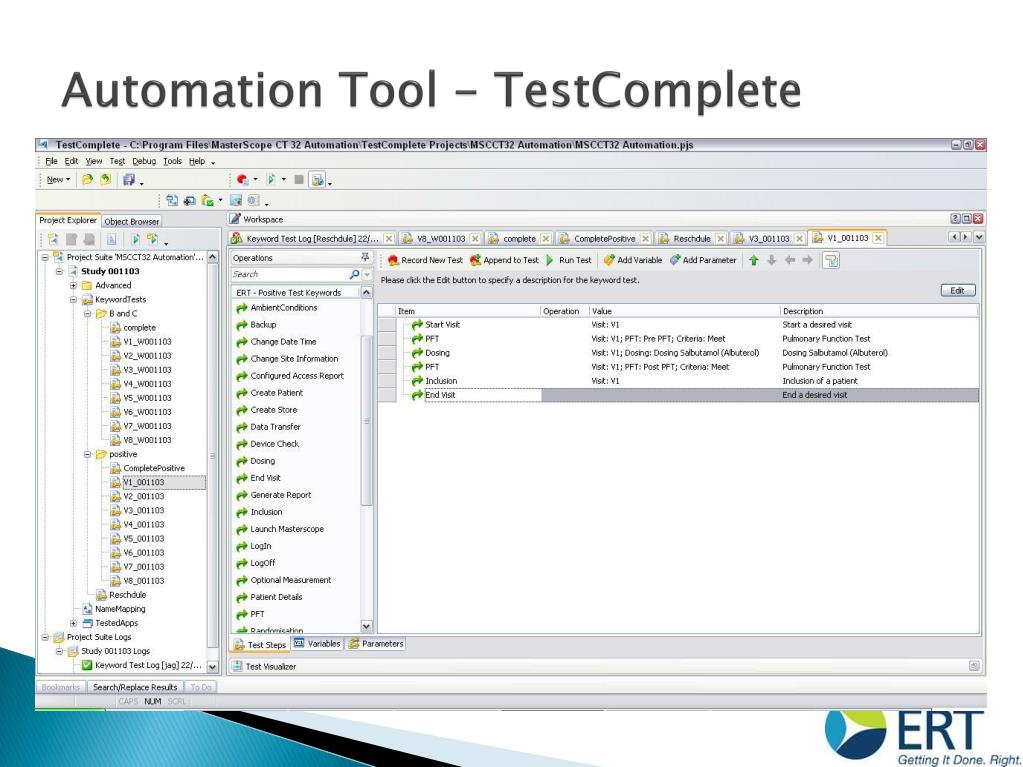1023x767 pixels.
Task: Select NameMapping in project tree
Action: coord(114,609)
